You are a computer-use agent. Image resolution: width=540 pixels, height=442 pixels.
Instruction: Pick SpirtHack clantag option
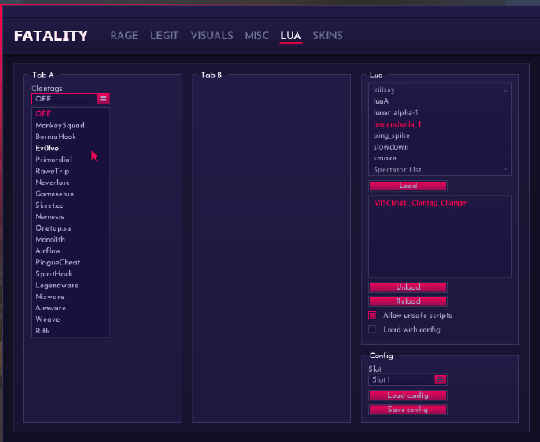pyautogui.click(x=71, y=274)
